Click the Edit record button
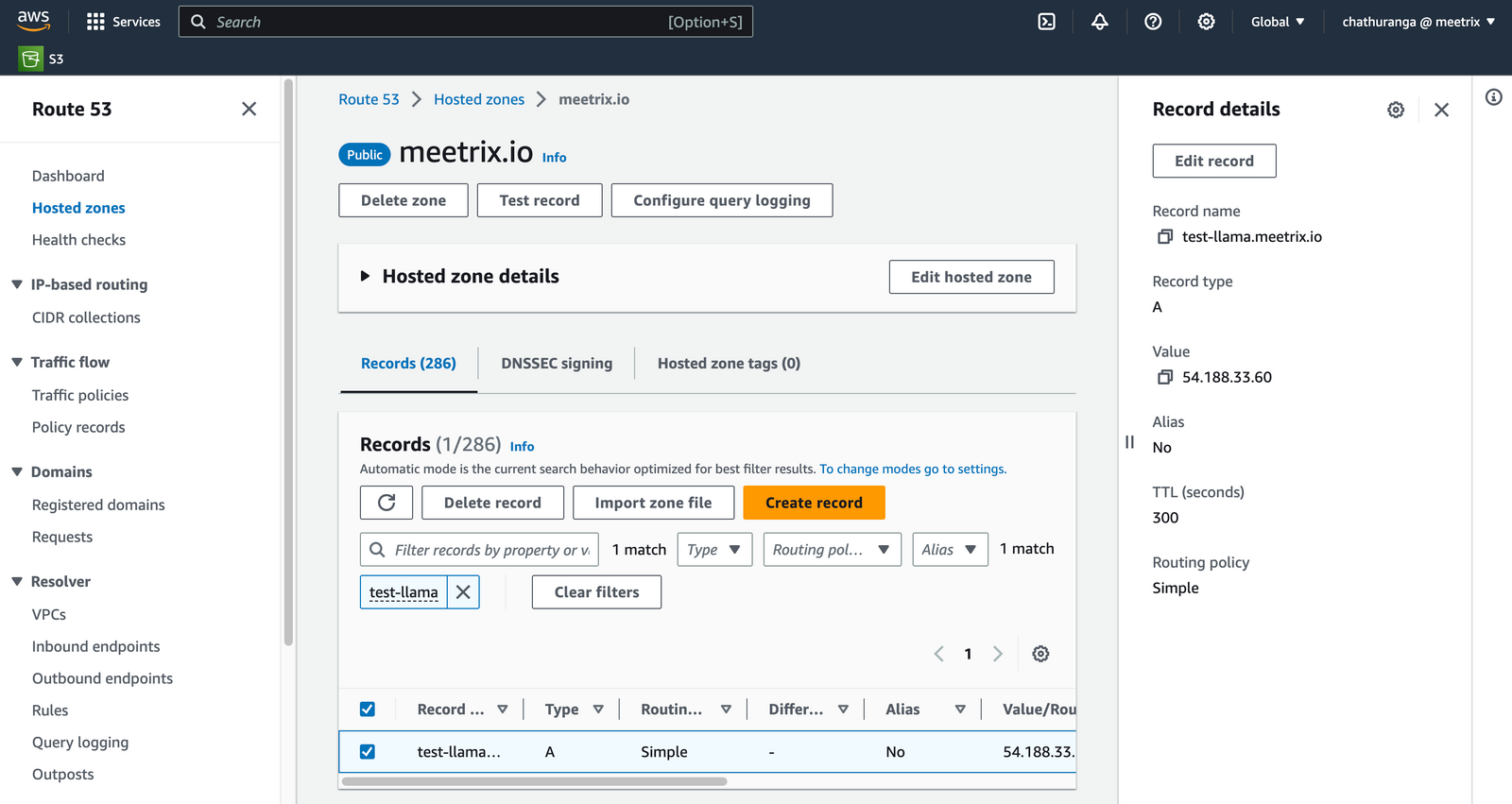 coord(1214,161)
